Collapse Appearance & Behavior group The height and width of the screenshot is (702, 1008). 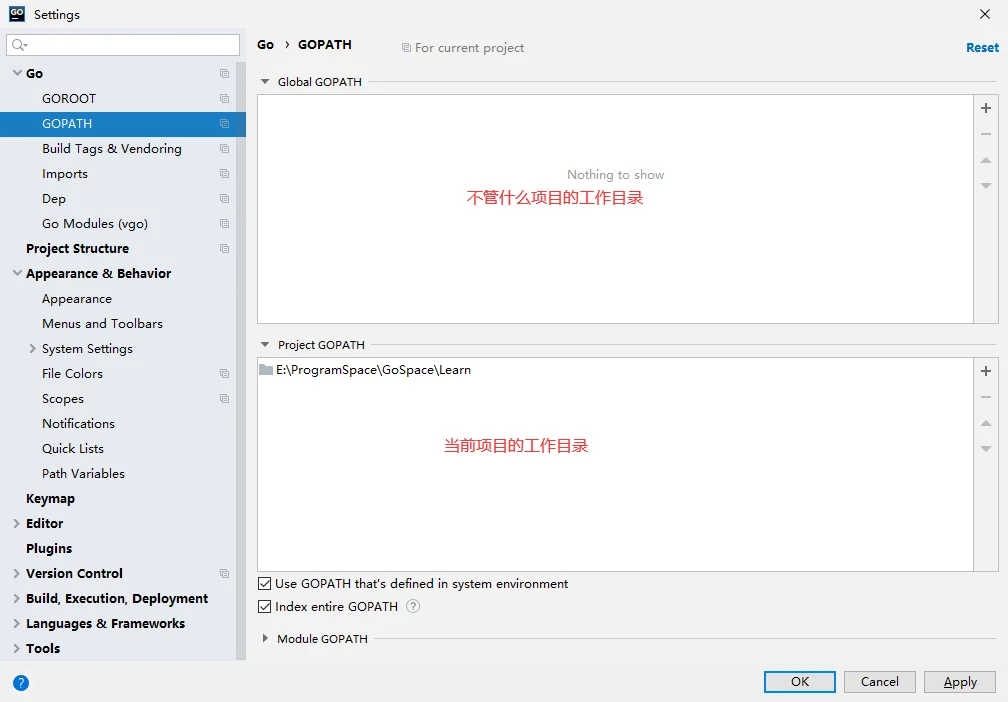(17, 273)
